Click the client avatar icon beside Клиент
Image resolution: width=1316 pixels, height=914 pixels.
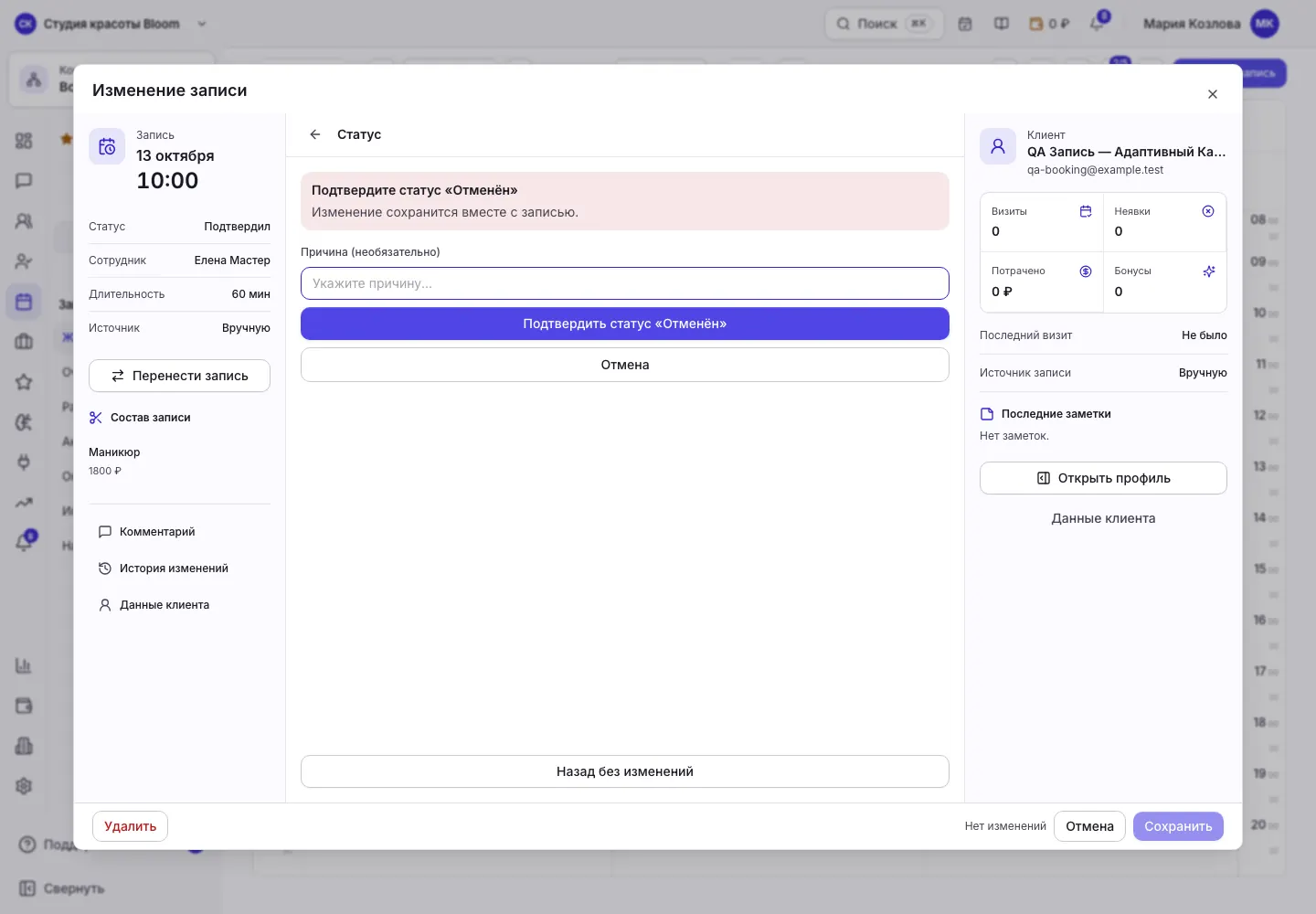click(x=998, y=146)
